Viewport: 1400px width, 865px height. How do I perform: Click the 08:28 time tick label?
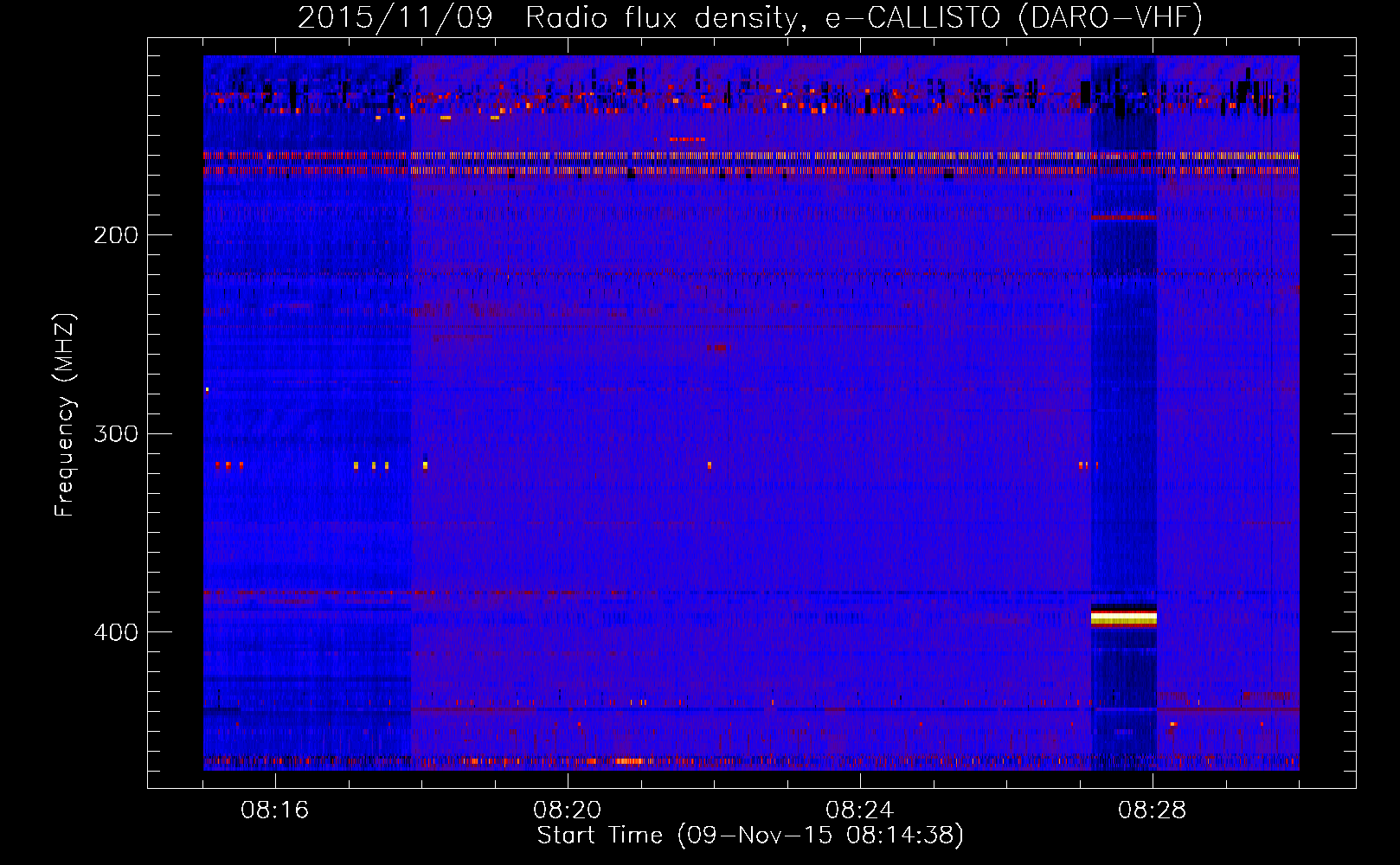(x=1153, y=811)
